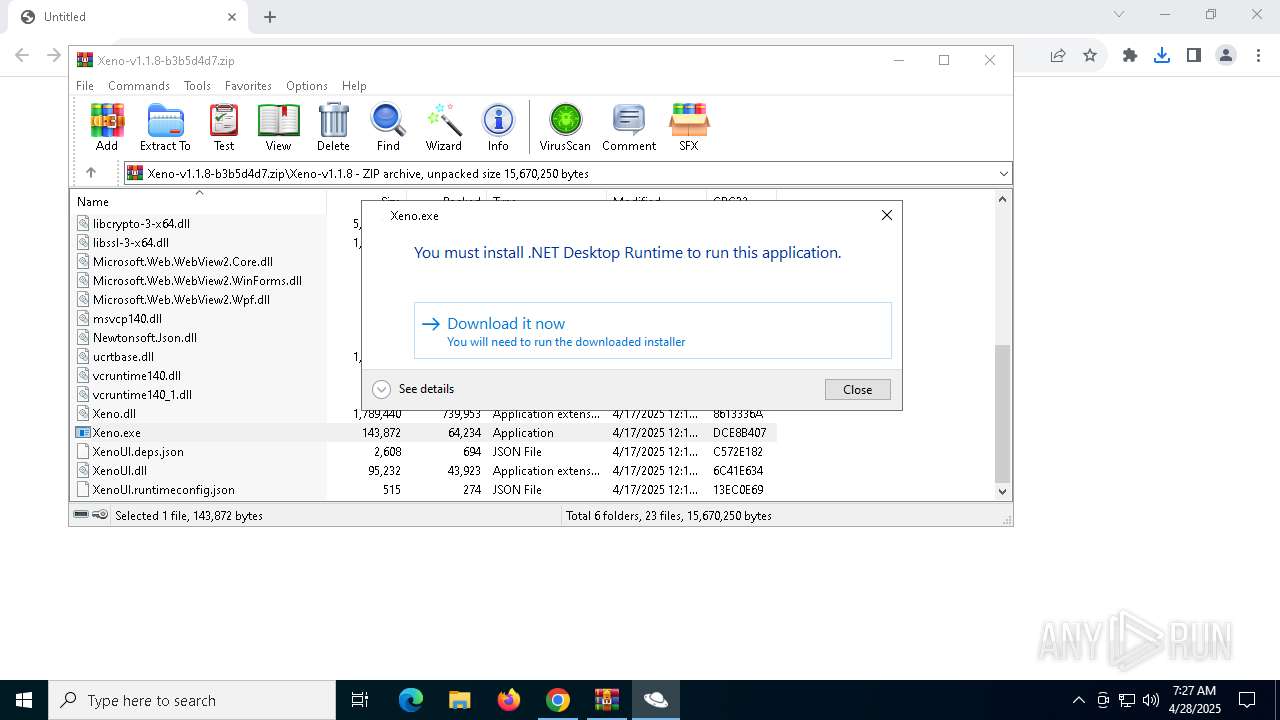The width and height of the screenshot is (1280, 720).
Task: Open the notification center icon
Action: click(x=1247, y=700)
